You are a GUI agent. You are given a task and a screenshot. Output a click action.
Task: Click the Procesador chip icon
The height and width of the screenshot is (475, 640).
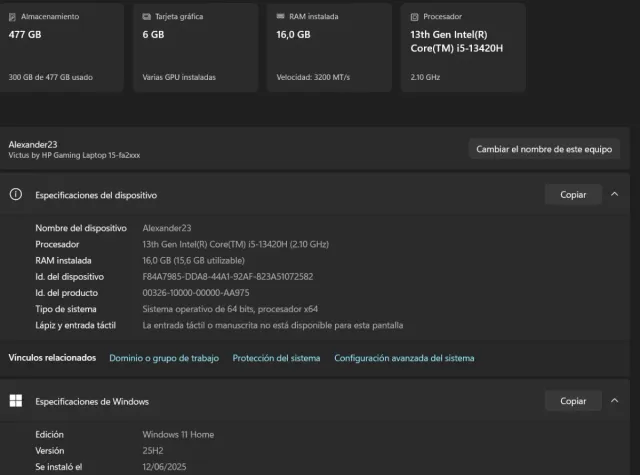[x=414, y=17]
